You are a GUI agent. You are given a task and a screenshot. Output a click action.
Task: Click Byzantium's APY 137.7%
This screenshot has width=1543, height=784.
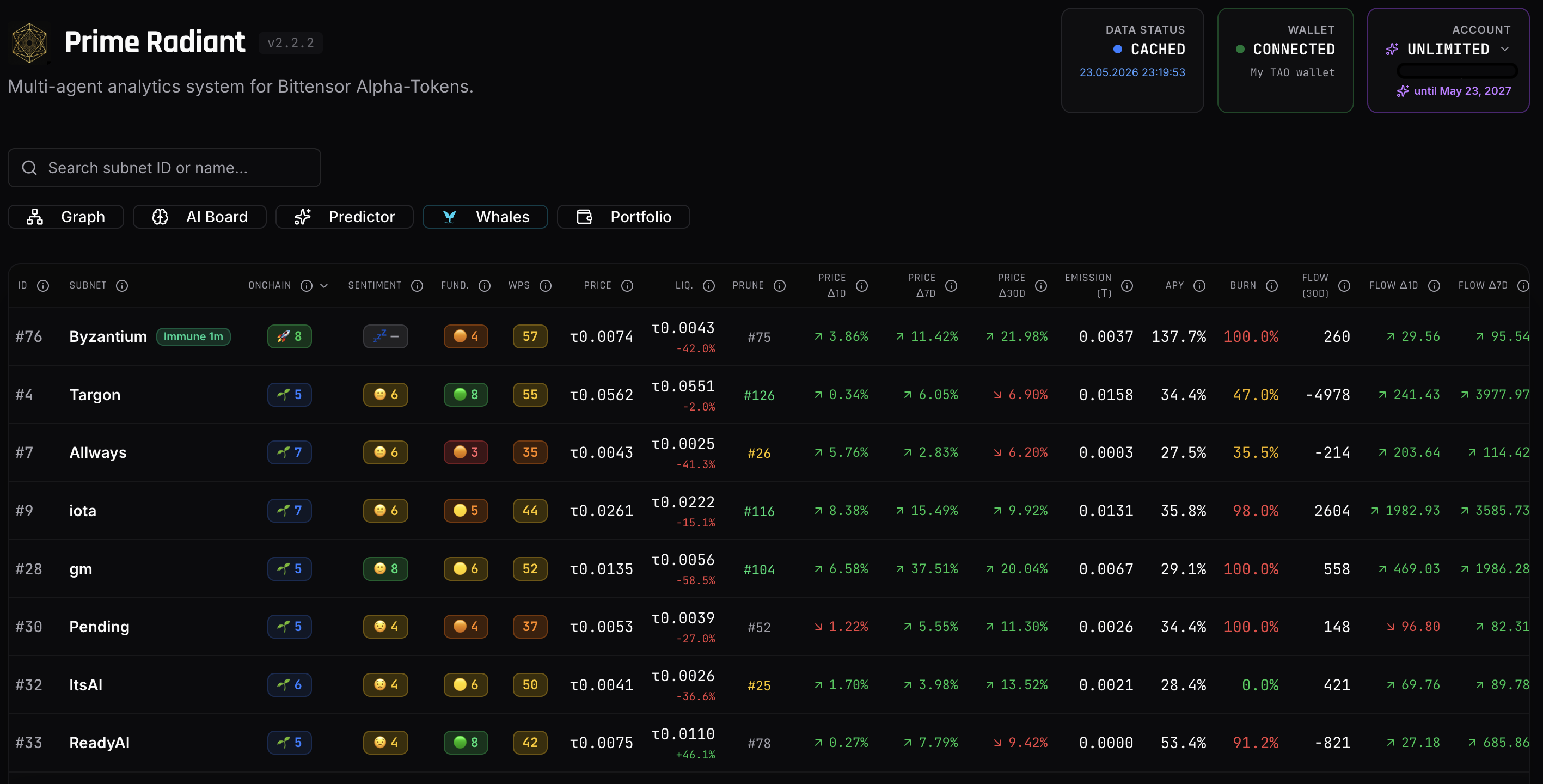pyautogui.click(x=1178, y=336)
